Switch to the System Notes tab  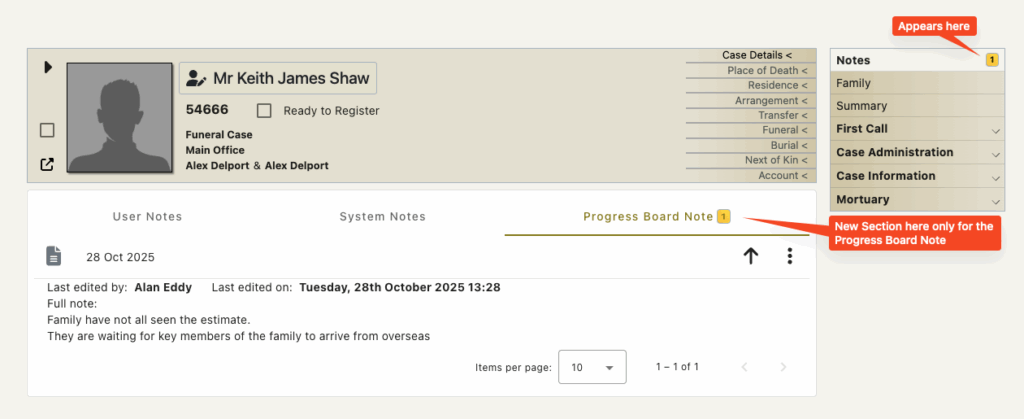(383, 217)
